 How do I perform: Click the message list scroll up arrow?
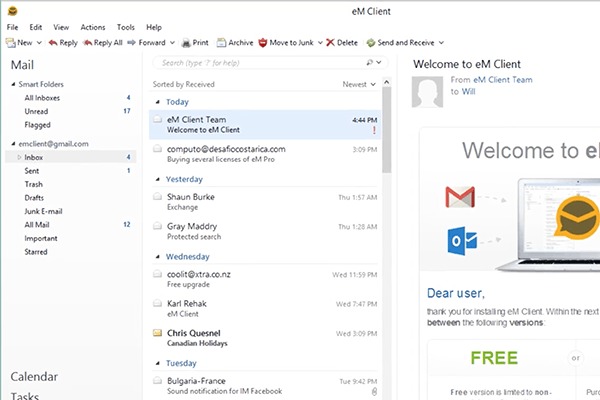click(x=386, y=82)
